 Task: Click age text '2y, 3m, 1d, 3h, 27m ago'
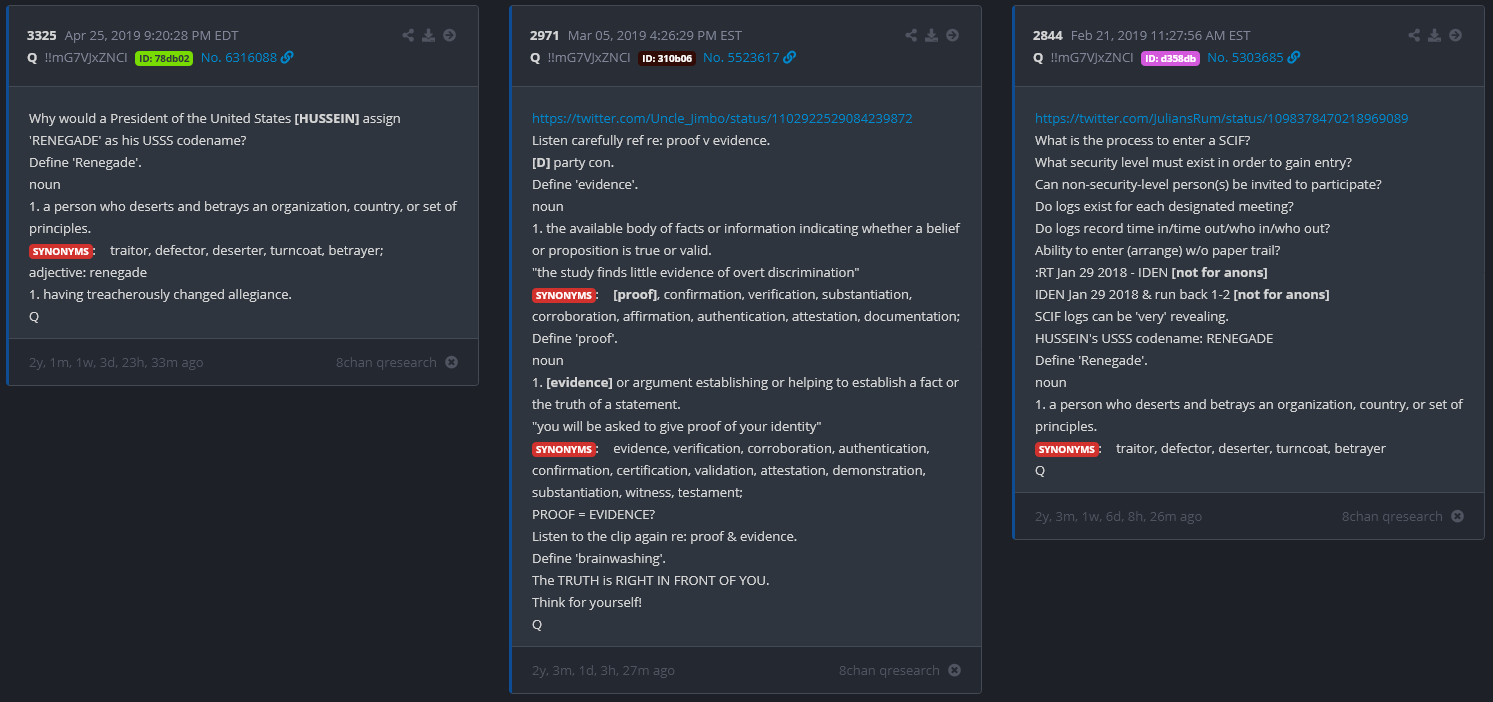click(603, 670)
